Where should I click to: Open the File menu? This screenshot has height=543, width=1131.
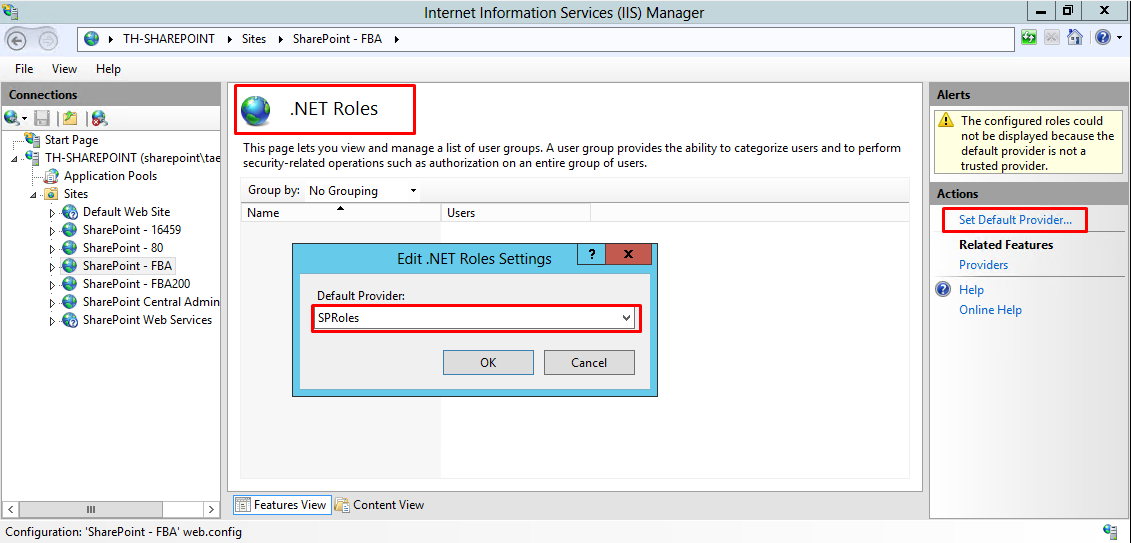point(24,69)
